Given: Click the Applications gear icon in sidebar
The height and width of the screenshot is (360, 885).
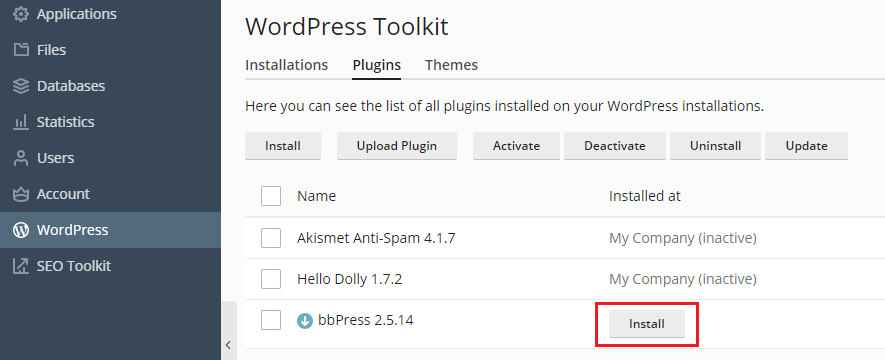Looking at the screenshot, I should [21, 14].
